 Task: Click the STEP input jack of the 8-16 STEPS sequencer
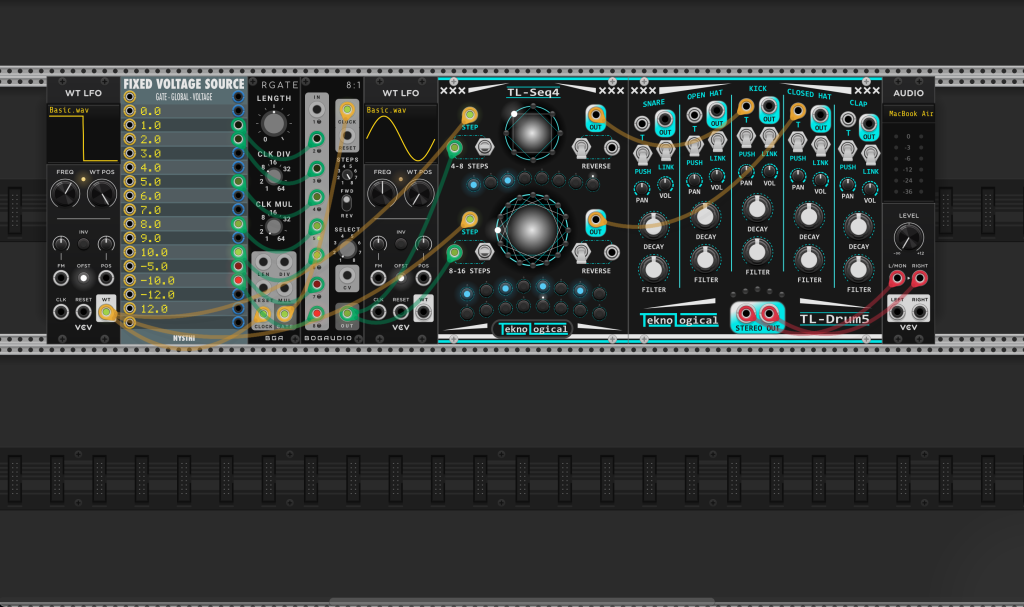coord(470,220)
